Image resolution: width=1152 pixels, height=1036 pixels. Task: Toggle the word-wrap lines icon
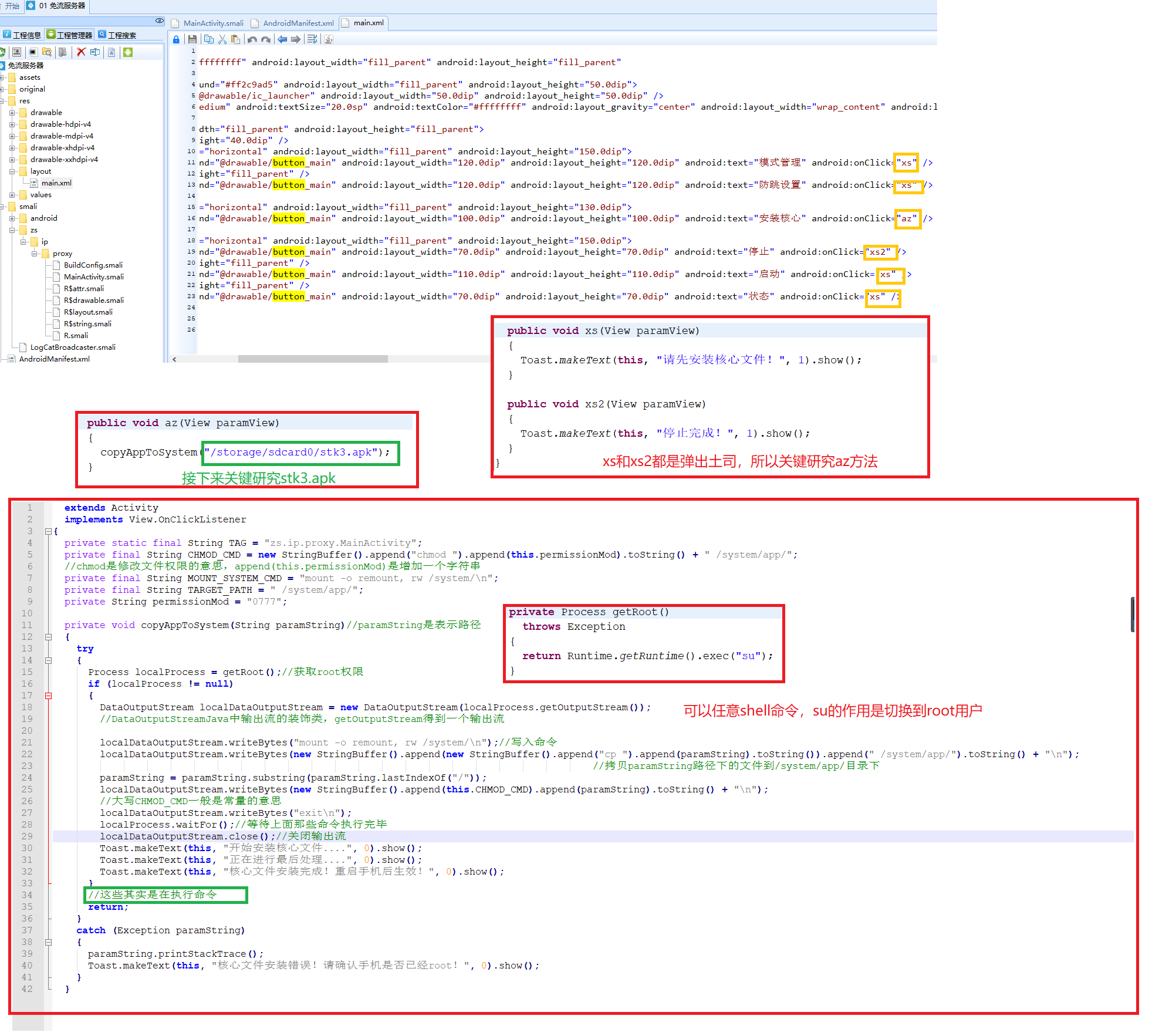tap(312, 39)
